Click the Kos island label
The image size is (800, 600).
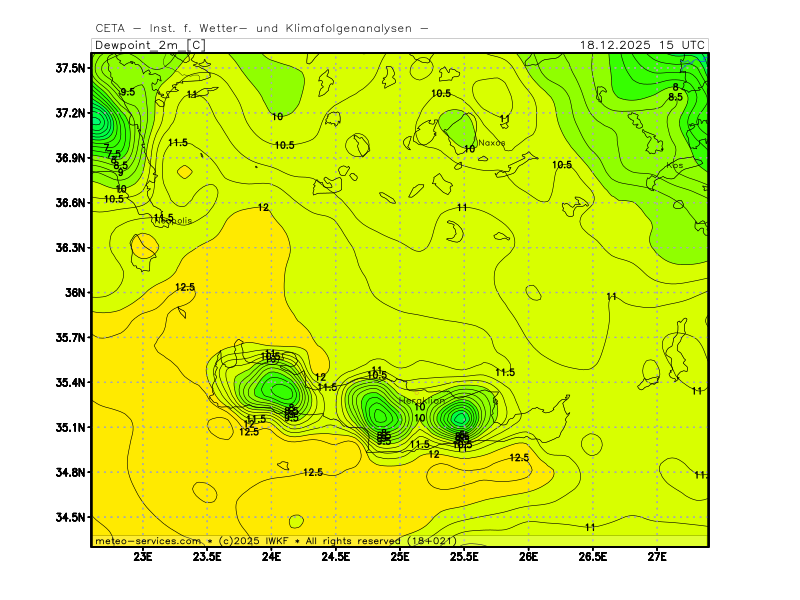(x=675, y=165)
